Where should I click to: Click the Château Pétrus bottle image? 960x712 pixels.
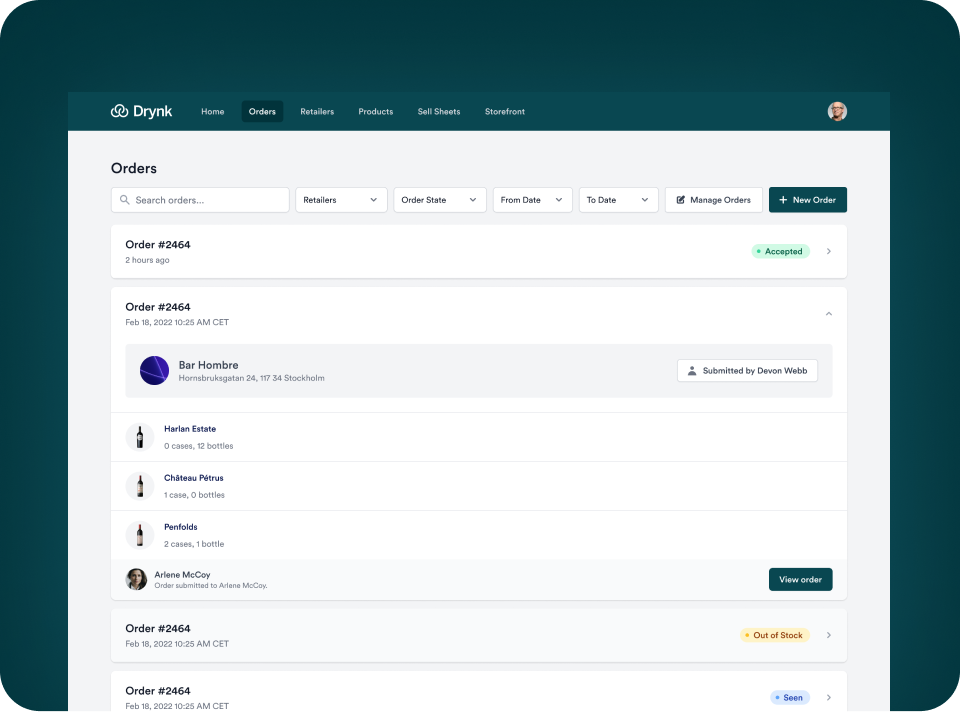coord(140,486)
